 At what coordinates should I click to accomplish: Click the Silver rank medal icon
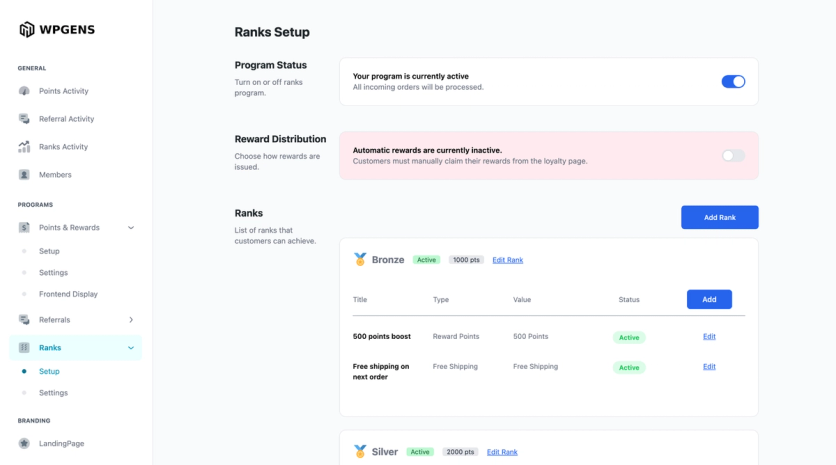360,452
